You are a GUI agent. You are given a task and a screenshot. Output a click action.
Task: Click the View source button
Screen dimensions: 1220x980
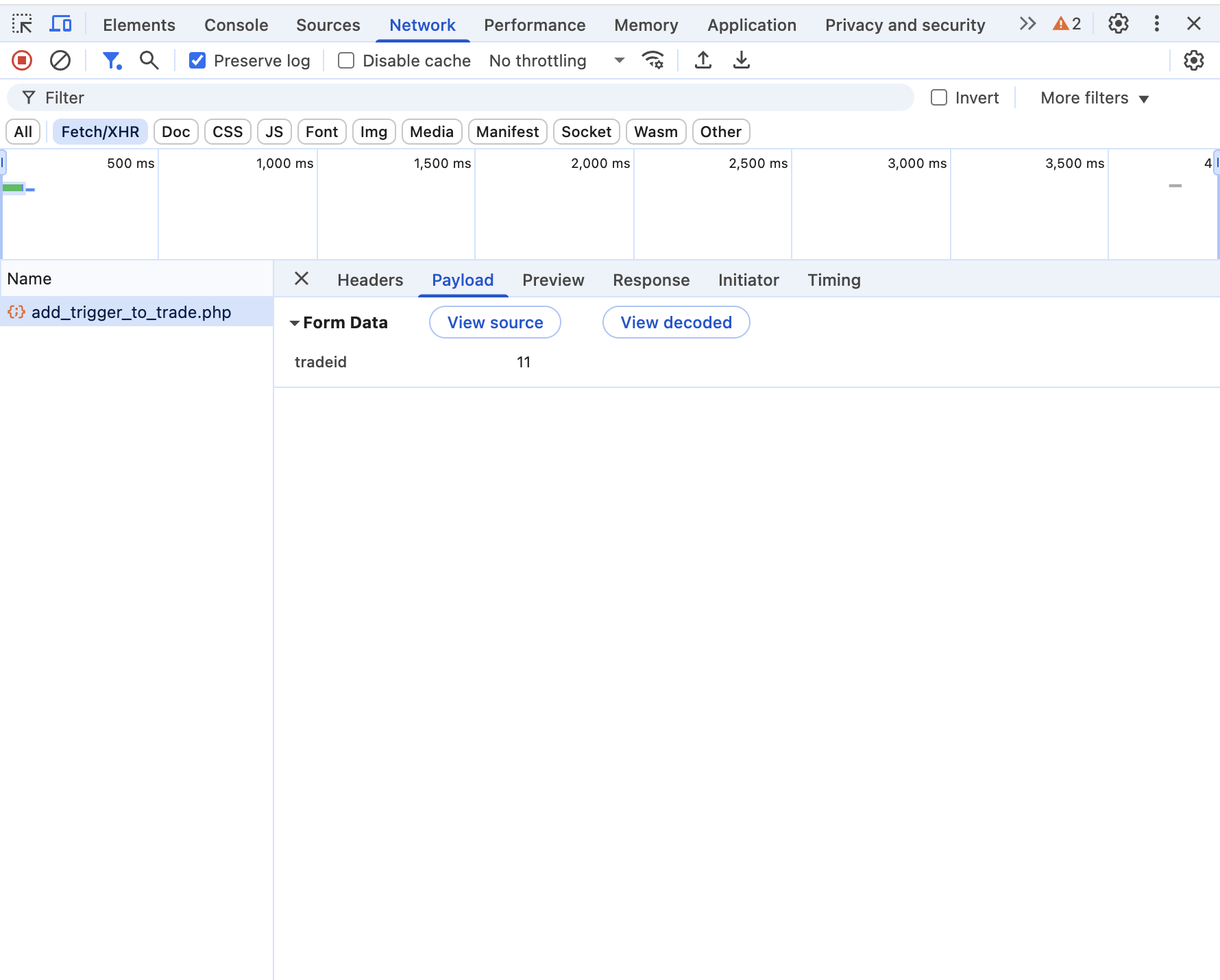(x=495, y=323)
